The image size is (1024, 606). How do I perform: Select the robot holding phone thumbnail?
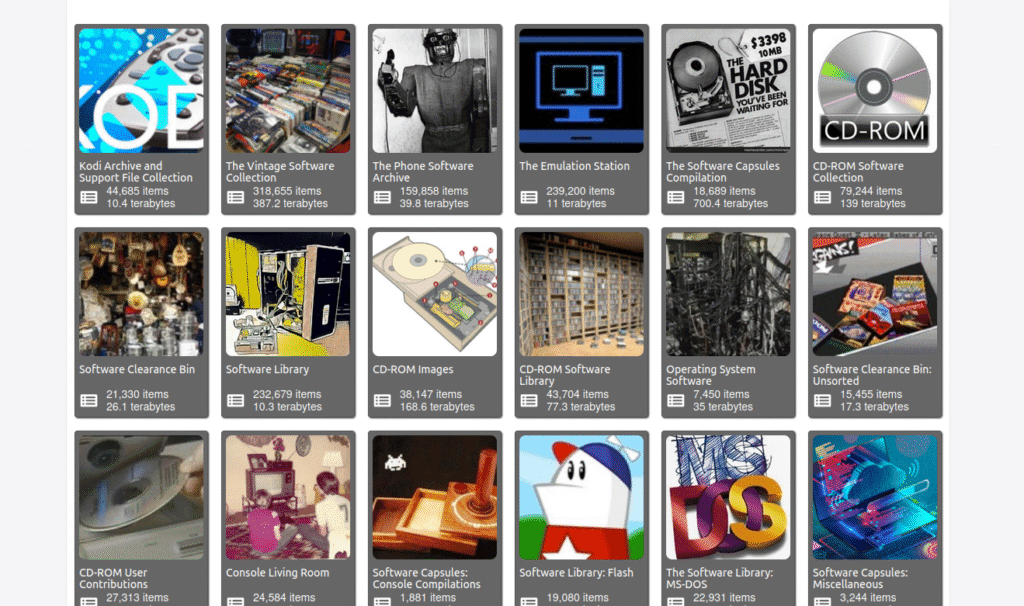click(435, 91)
